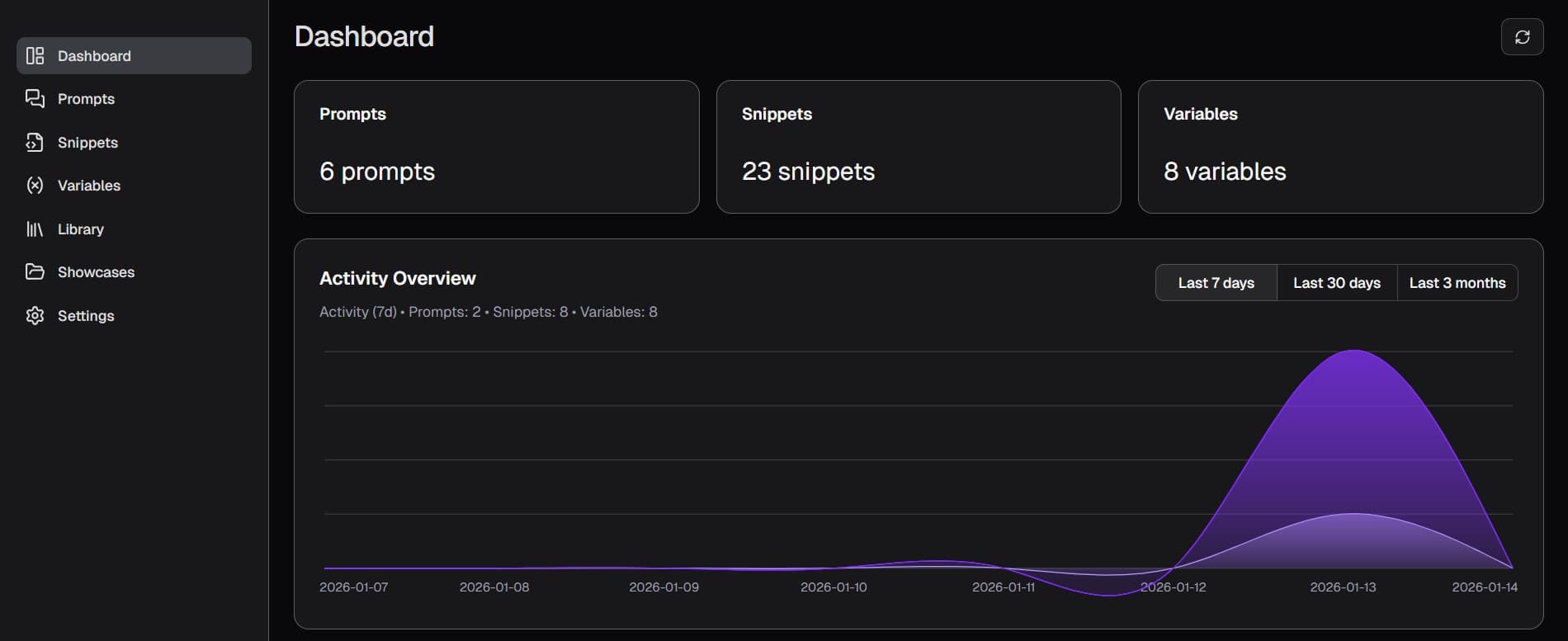1568x641 pixels.
Task: Click the Snippets code file icon
Action: pos(35,143)
